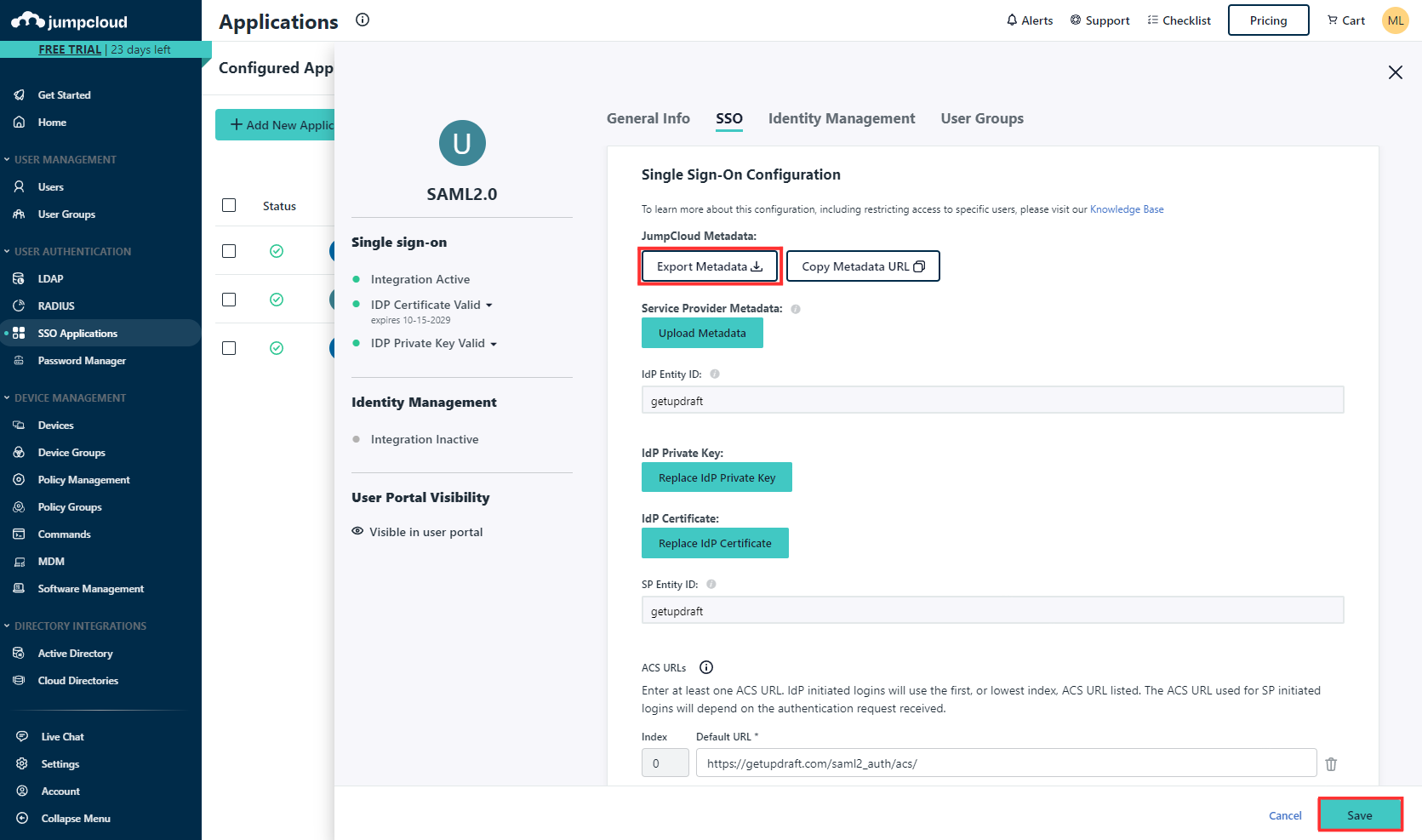Image resolution: width=1422 pixels, height=840 pixels.
Task: Click the Alerts bell icon
Action: tap(1011, 20)
